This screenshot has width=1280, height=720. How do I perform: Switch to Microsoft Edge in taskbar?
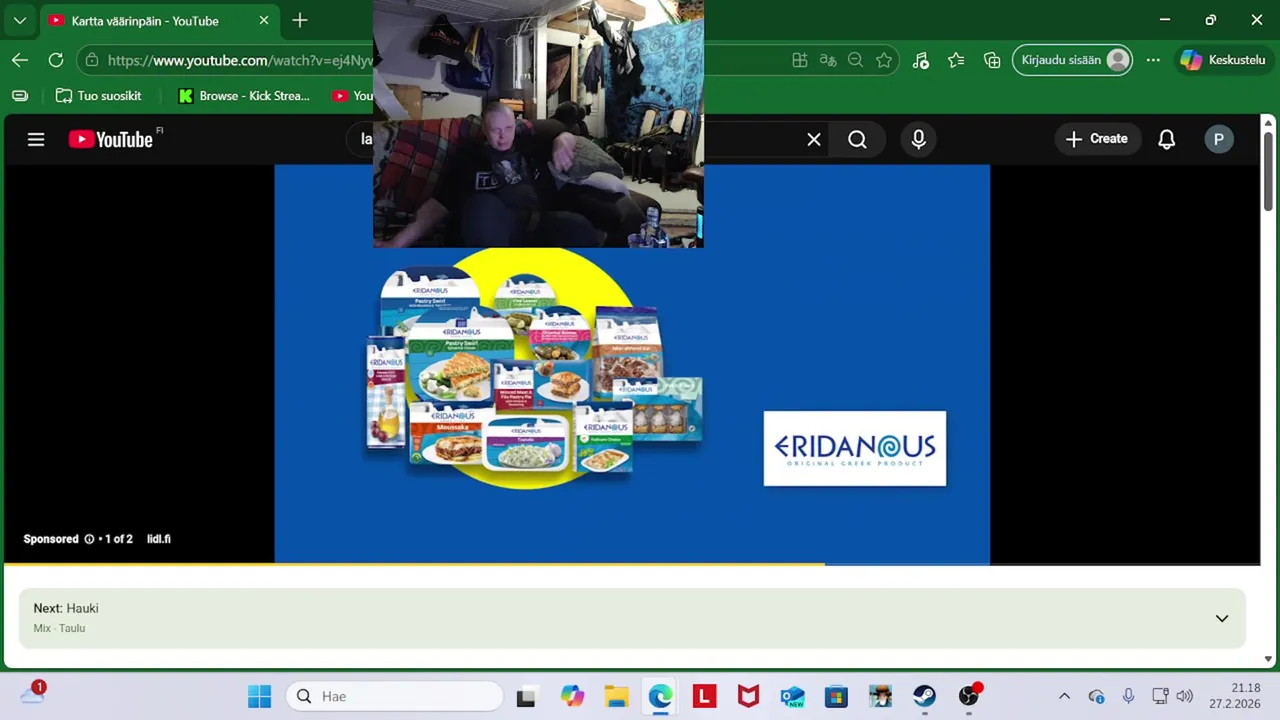(x=660, y=696)
